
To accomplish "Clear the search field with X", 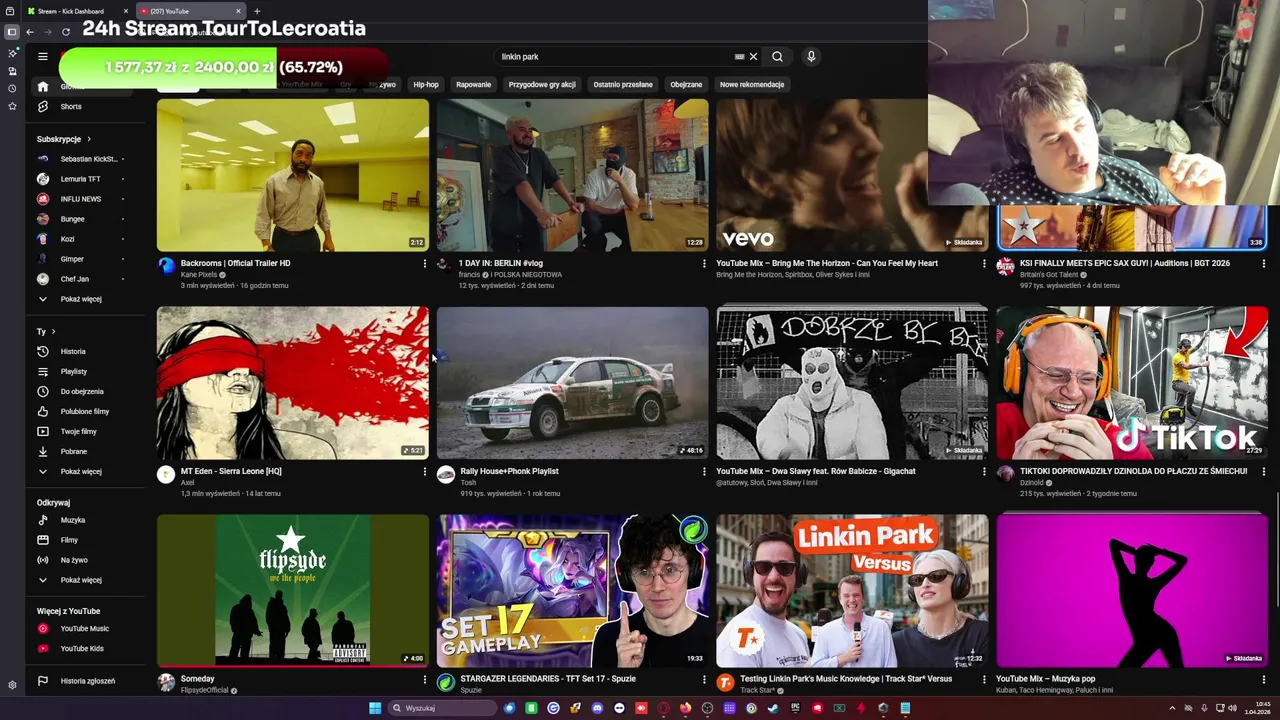I will pos(753,56).
